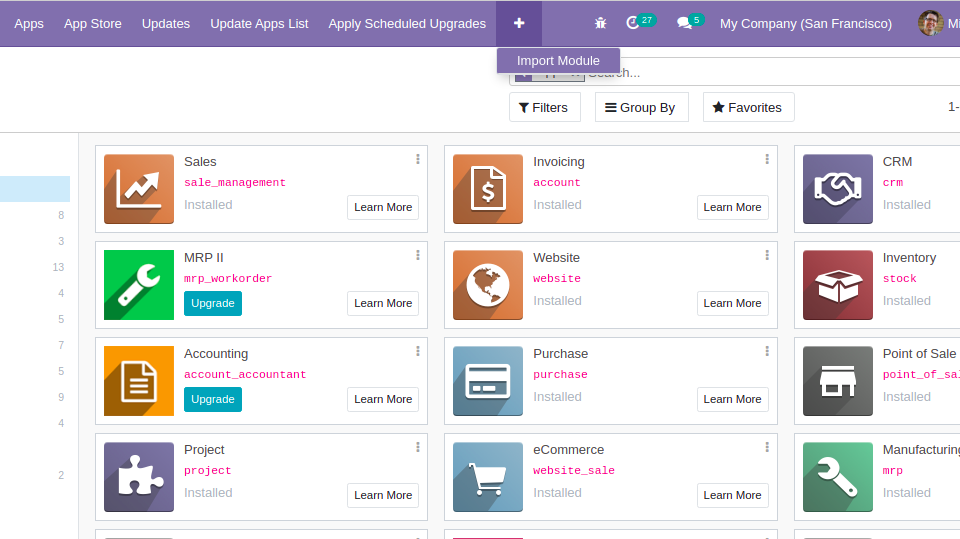Screen dimensions: 960x539
Task: Expand the Group By dropdown
Action: pyautogui.click(x=641, y=107)
